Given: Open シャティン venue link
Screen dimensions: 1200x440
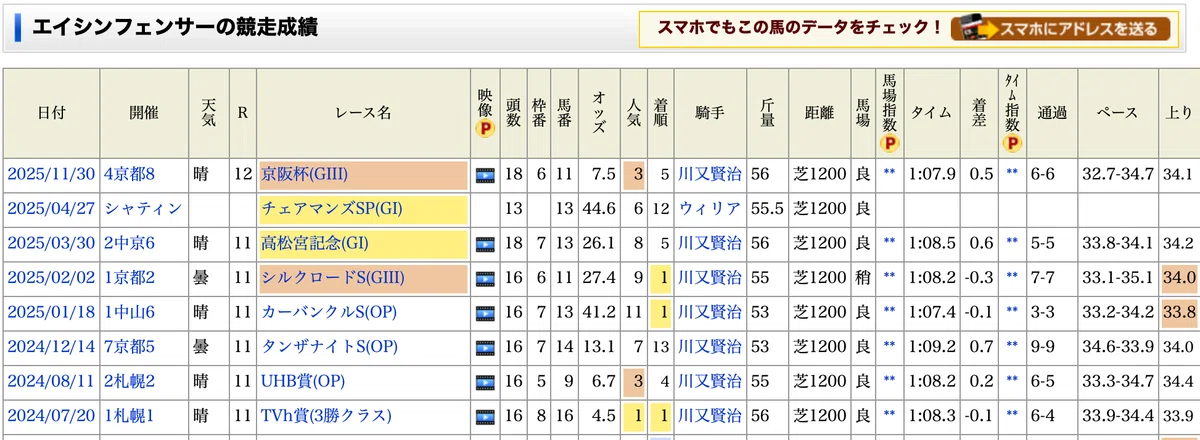Looking at the screenshot, I should (x=144, y=209).
